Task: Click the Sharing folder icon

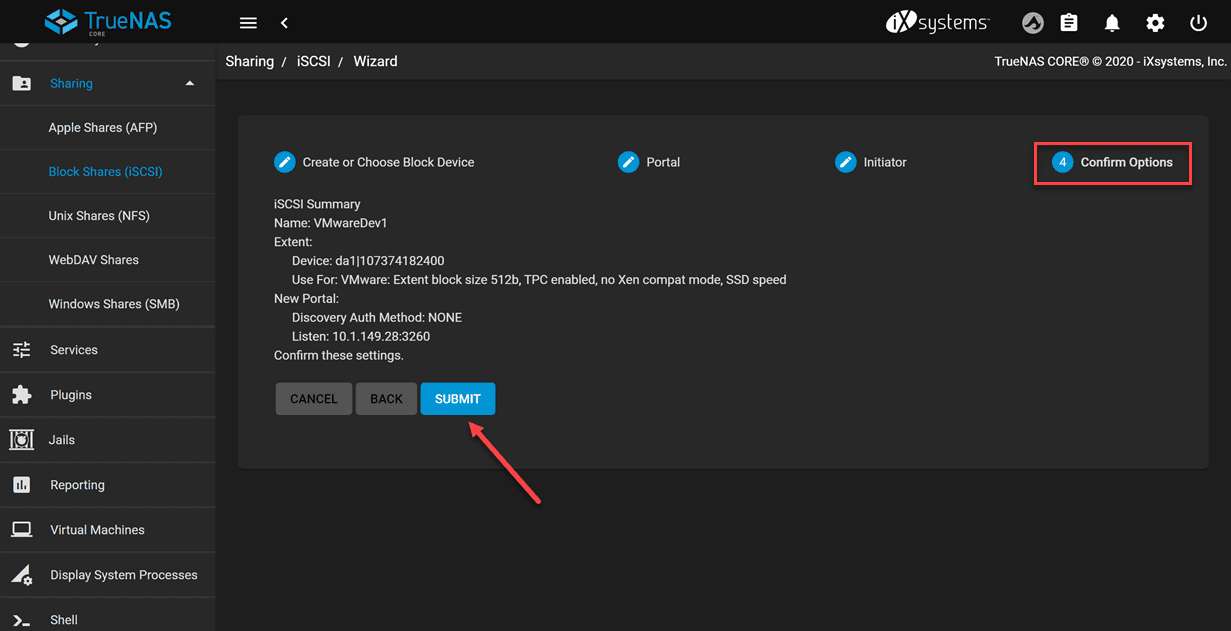Action: pos(21,83)
